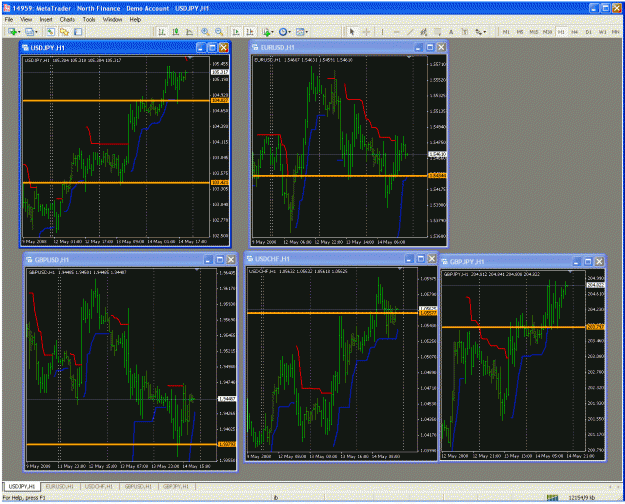The height and width of the screenshot is (504, 625).
Task: Open the Indicators list icon
Action: pyautogui.click(x=266, y=32)
